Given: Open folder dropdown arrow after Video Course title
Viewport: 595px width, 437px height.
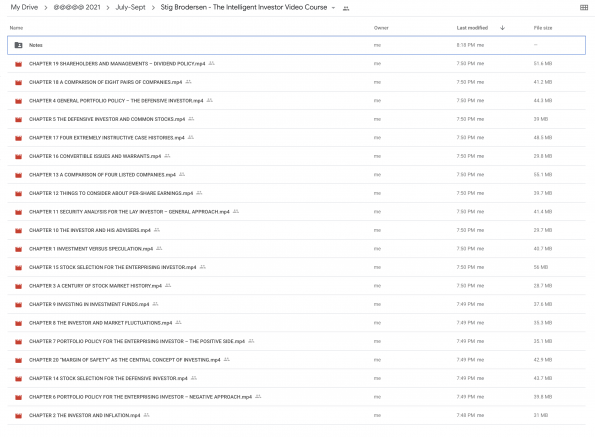Looking at the screenshot, I should pyautogui.click(x=333, y=8).
